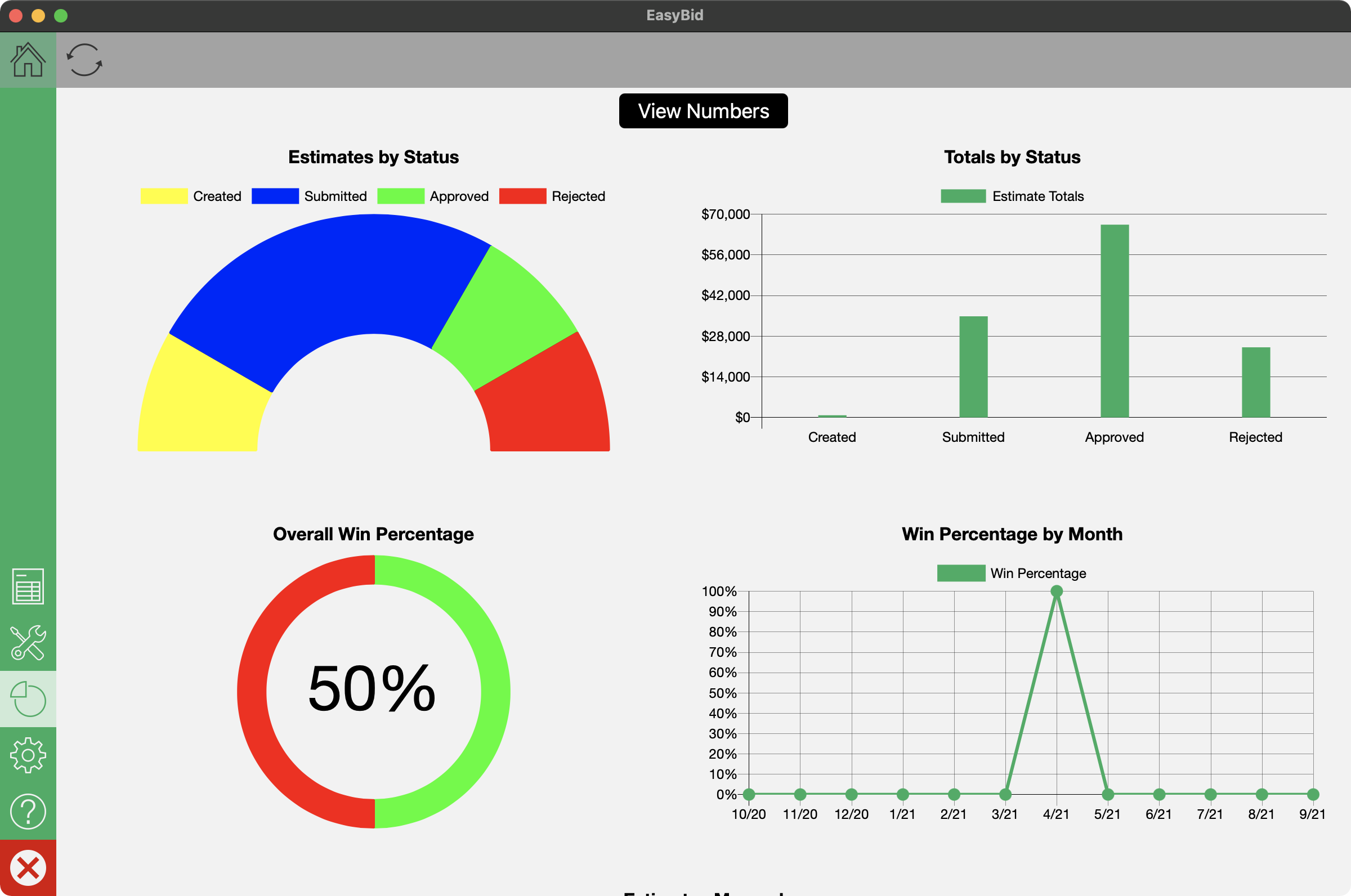Click the refresh sync arrows icon
This screenshot has height=896, width=1351.
(x=84, y=60)
